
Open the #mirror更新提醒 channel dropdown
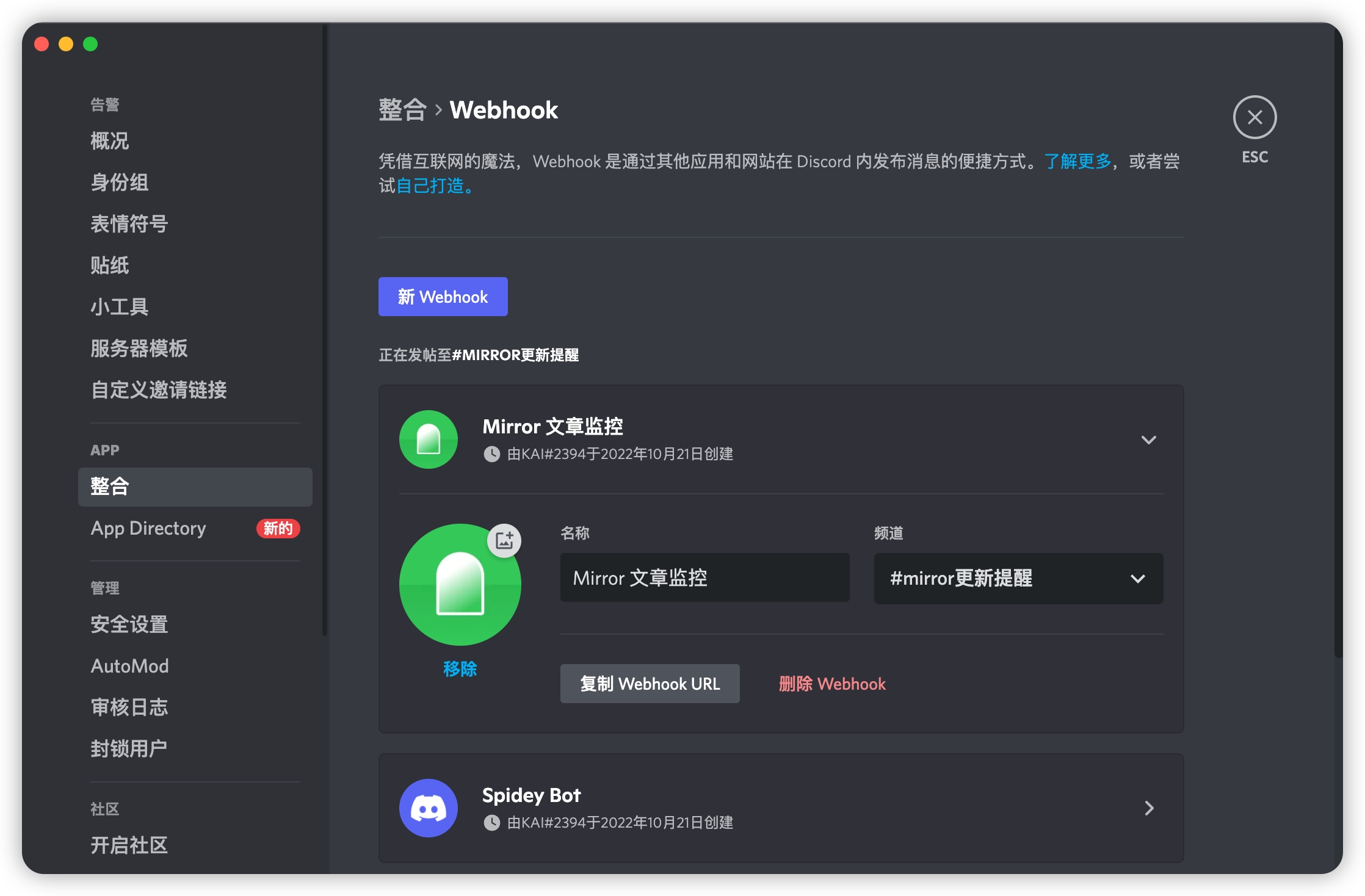coord(1018,578)
